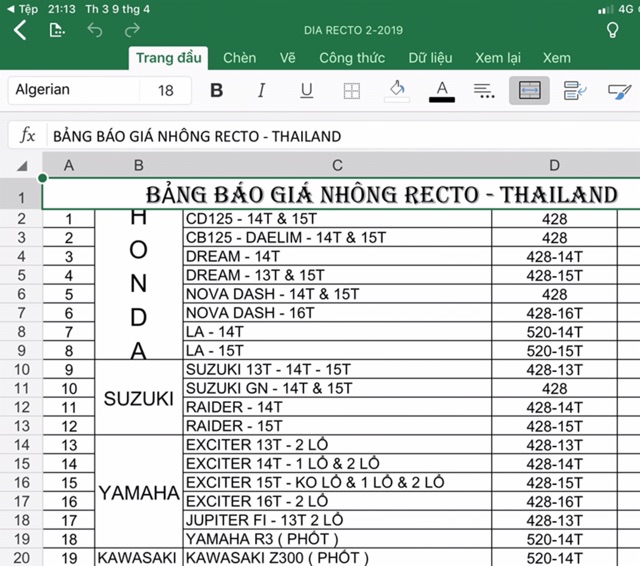Select cell EXCITER 15T - KO LỖ & 1 LỖ
The height and width of the screenshot is (566, 640).
click(x=337, y=482)
